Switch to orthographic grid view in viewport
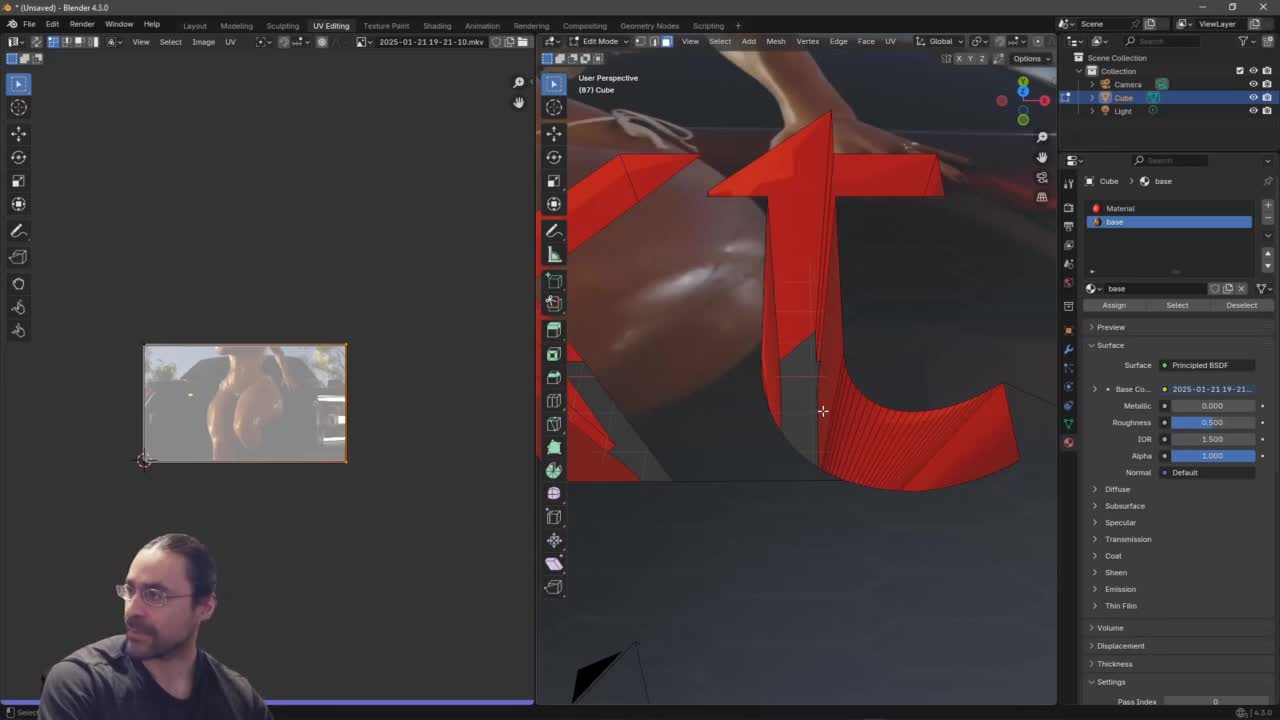This screenshot has height=720, width=1280. (x=1042, y=197)
